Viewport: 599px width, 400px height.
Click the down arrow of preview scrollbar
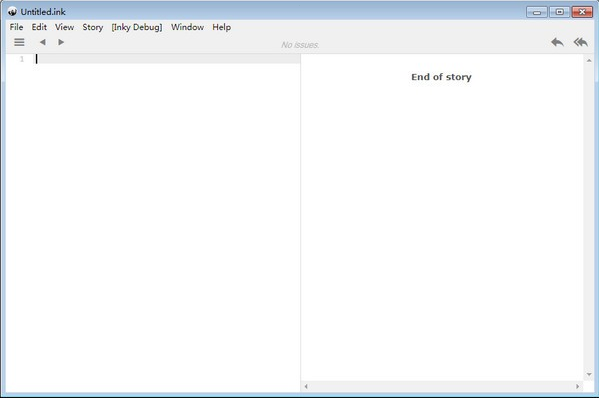point(589,375)
